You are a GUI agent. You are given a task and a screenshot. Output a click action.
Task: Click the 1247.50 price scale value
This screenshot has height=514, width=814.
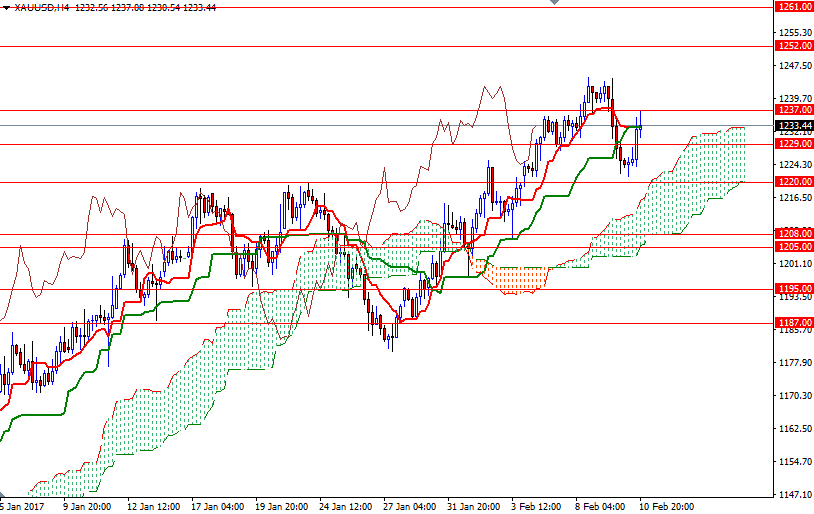point(794,66)
